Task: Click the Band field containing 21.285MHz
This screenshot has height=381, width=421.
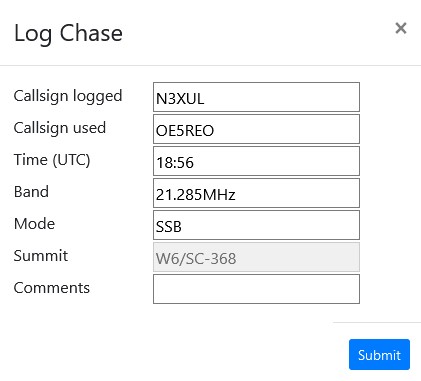Action: point(256,193)
